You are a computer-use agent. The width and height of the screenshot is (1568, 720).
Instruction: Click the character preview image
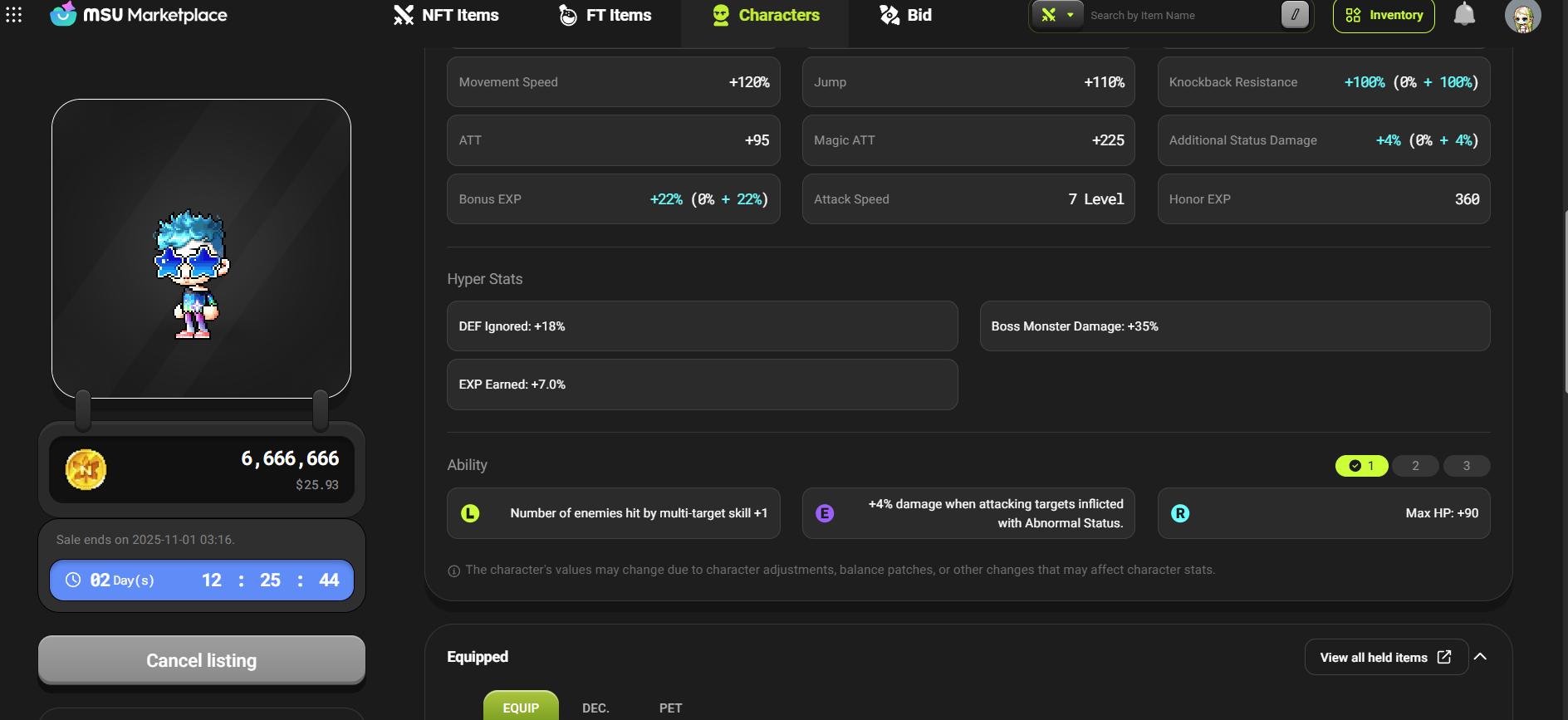[201, 248]
